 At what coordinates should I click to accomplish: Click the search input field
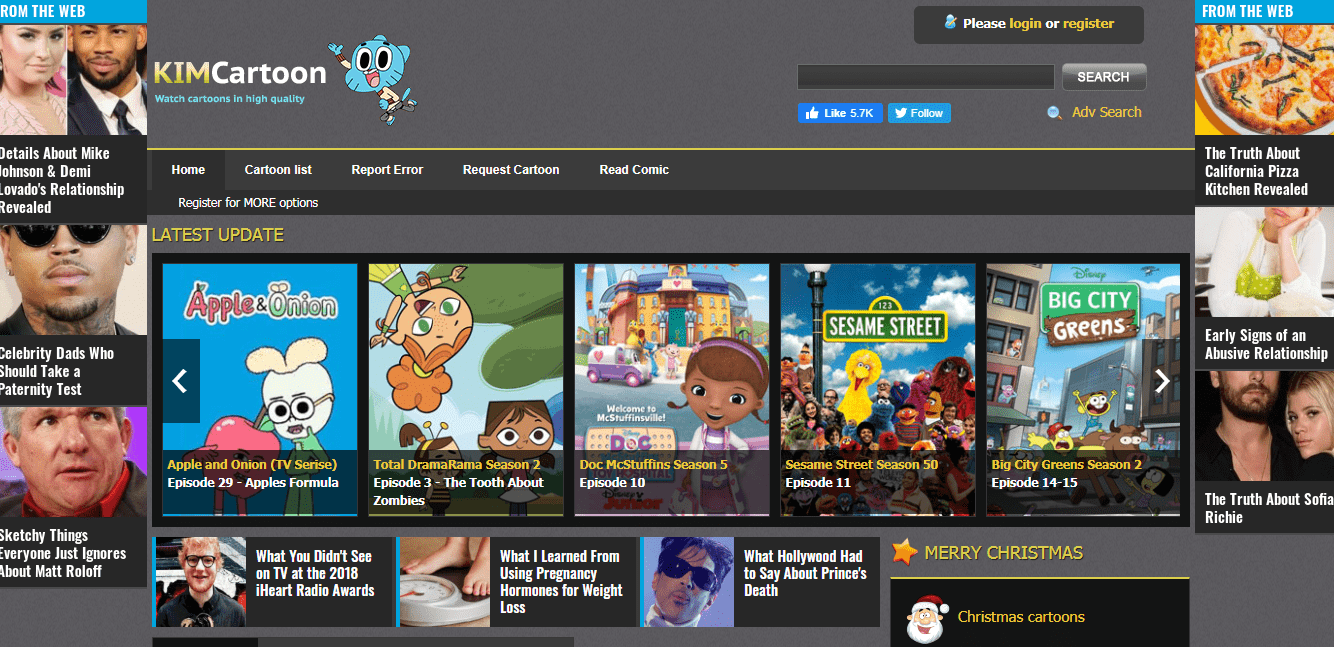click(x=925, y=77)
